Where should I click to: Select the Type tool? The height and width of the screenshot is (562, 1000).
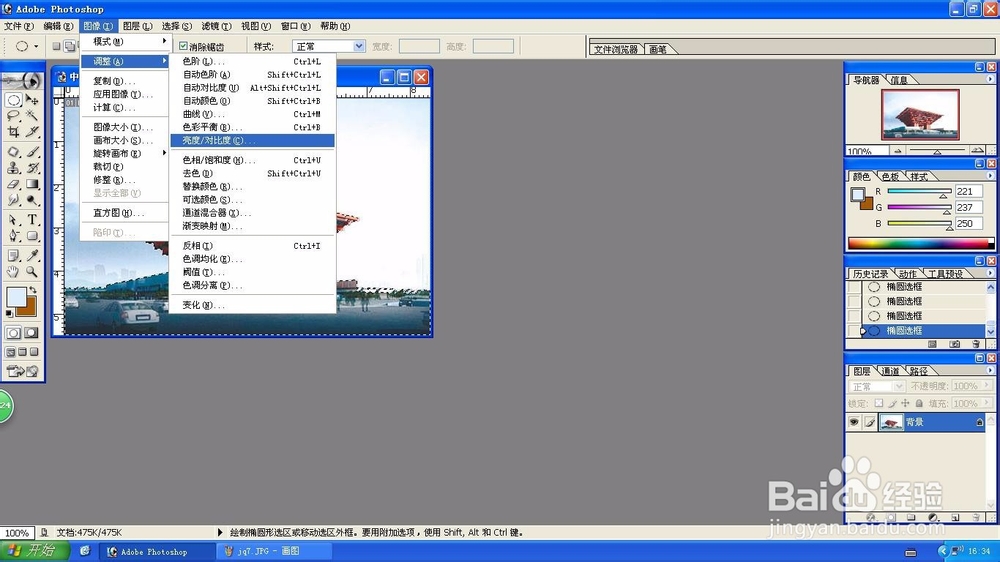32,219
